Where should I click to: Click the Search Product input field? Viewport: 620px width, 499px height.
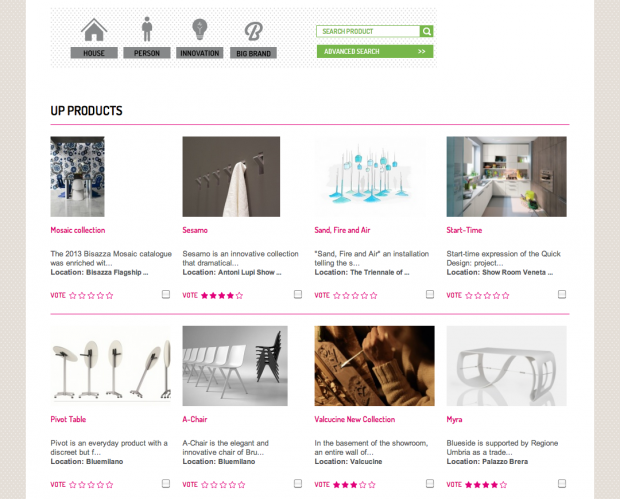(x=367, y=31)
